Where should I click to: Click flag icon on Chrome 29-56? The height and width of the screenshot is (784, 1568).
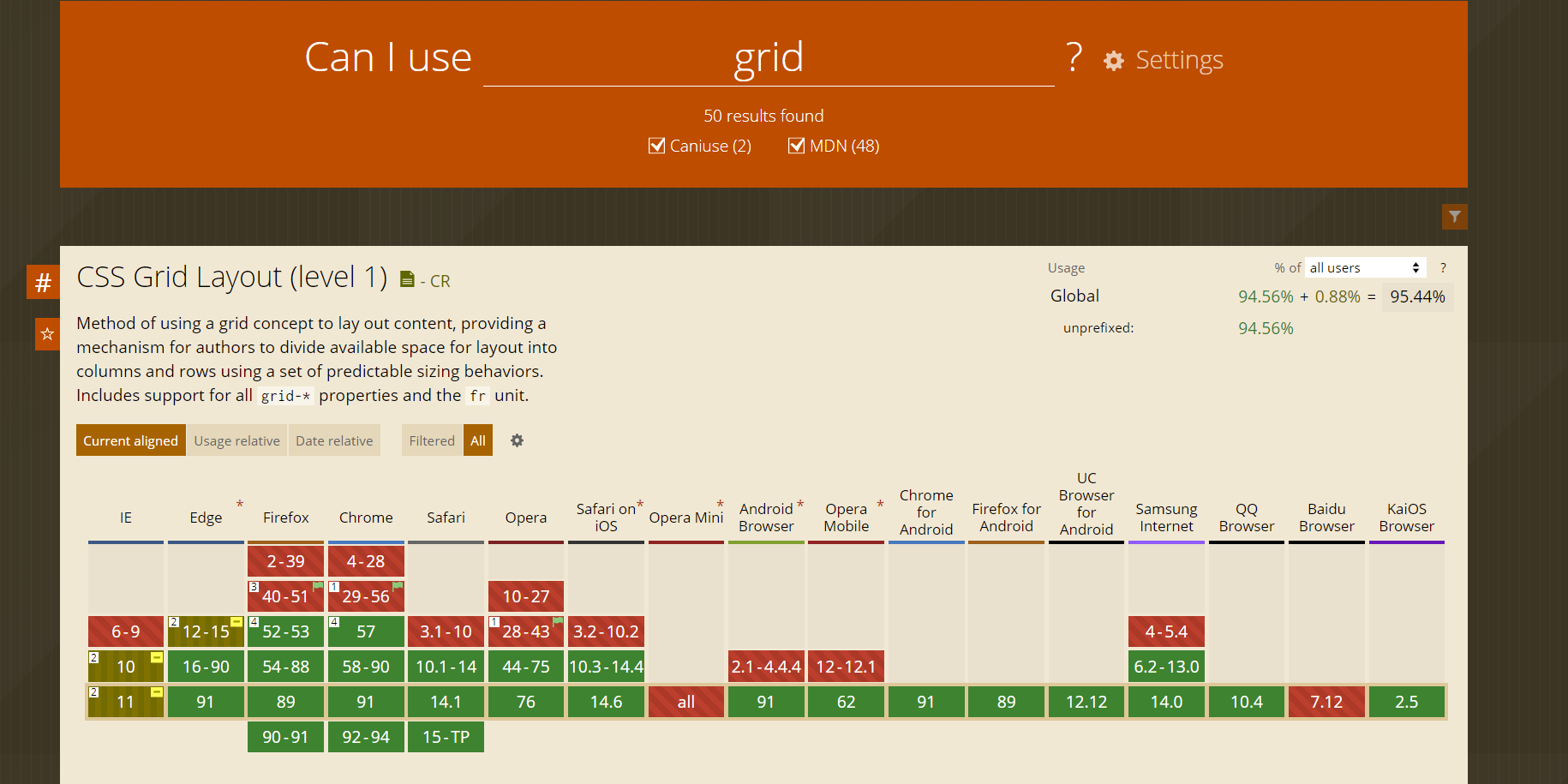tap(398, 587)
